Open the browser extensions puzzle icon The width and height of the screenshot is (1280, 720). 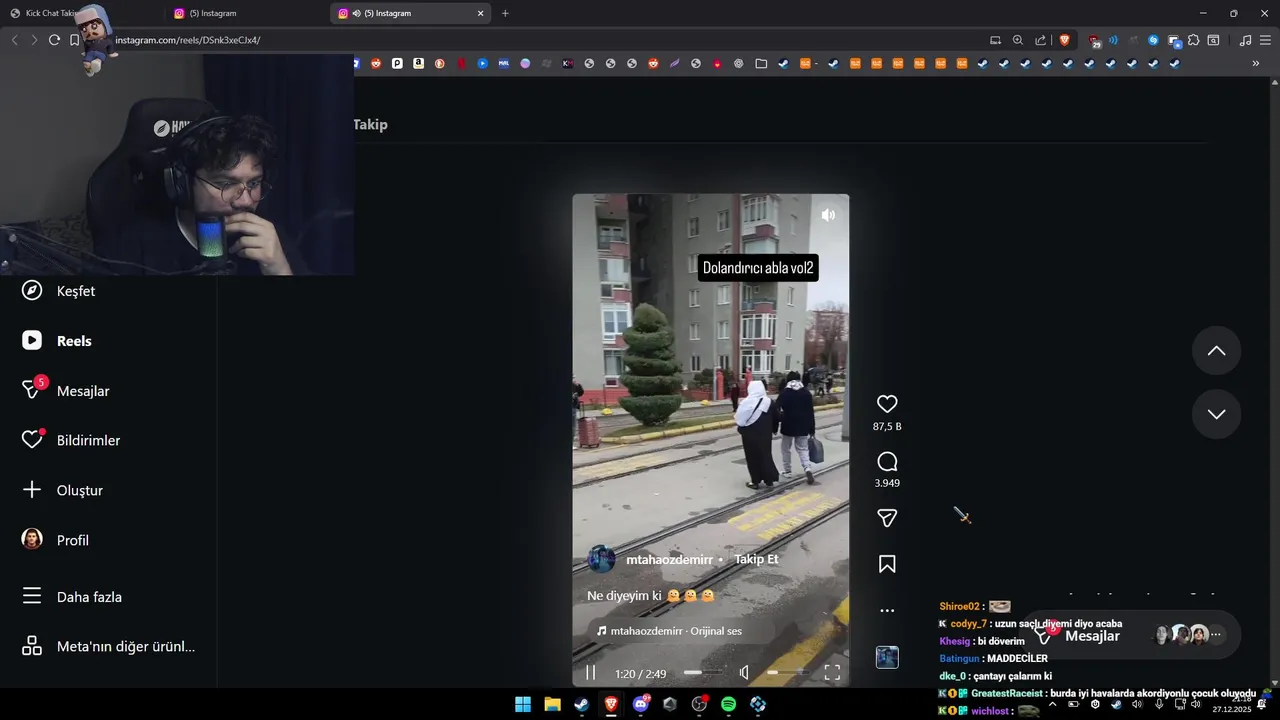coord(1193,40)
